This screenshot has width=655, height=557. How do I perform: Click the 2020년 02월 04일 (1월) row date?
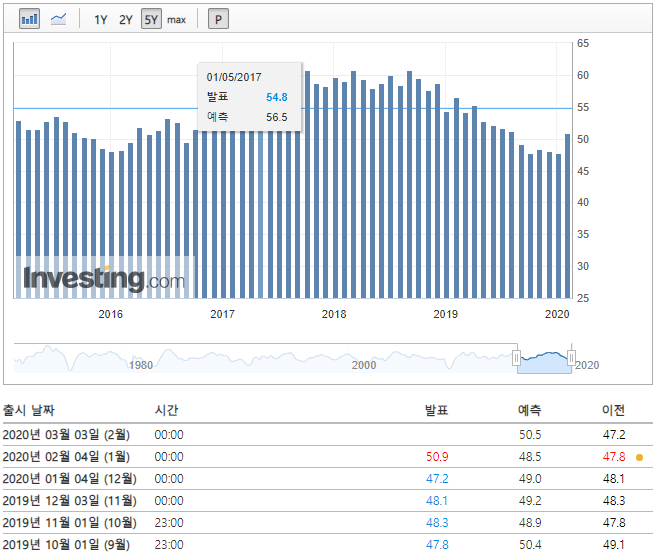click(66, 457)
